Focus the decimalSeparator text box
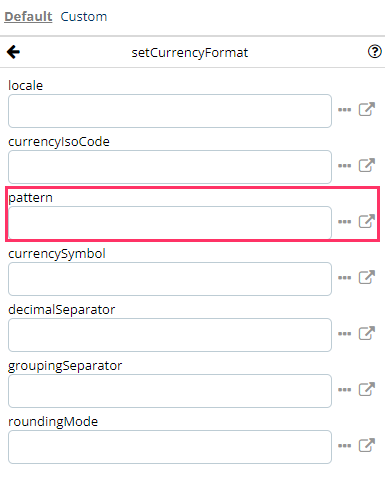Viewport: 385px width, 484px height. (170, 335)
